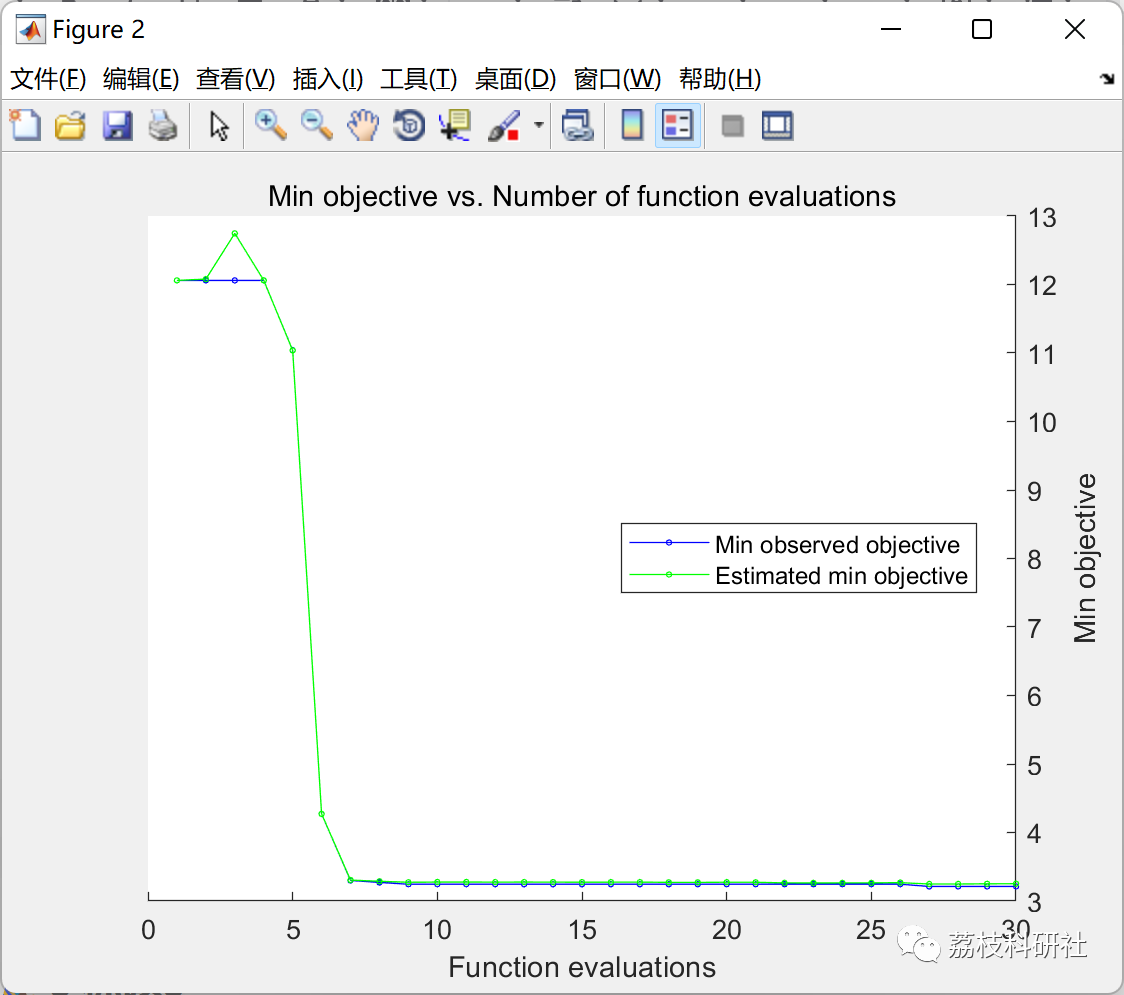This screenshot has width=1124, height=995.
Task: Open the 帮助(H) menu
Action: [x=720, y=79]
